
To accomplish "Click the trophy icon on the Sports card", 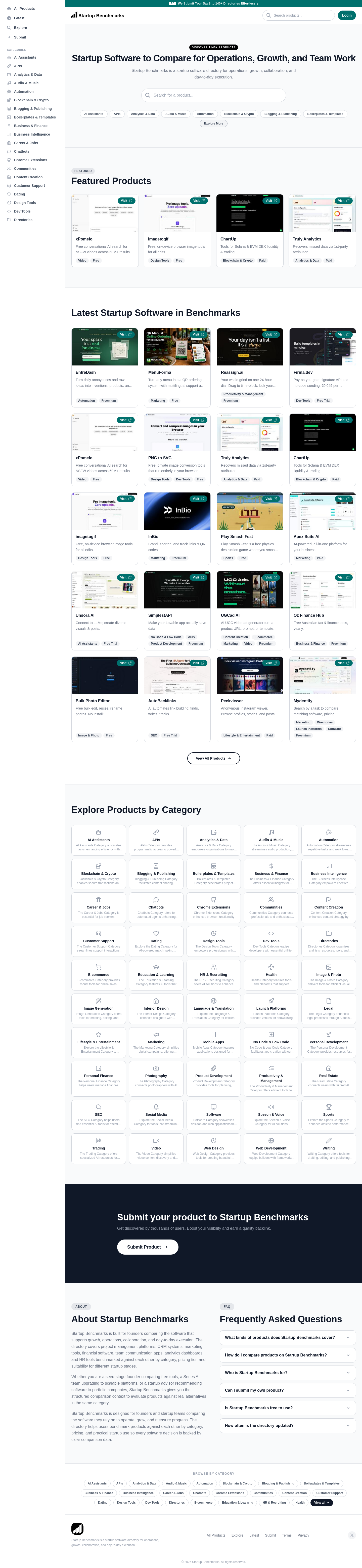I will click(329, 1107).
